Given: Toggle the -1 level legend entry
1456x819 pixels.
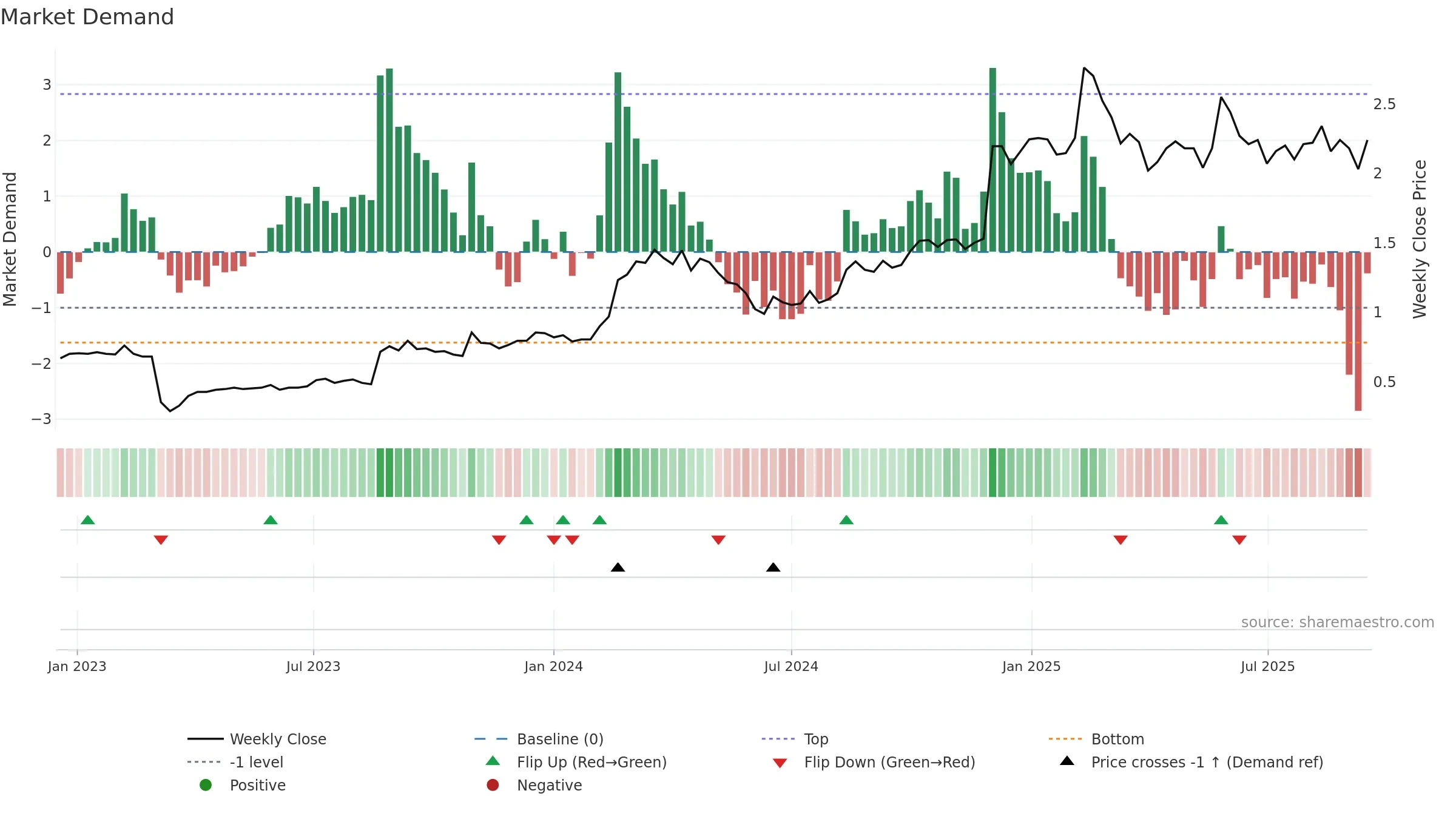Looking at the screenshot, I should [x=235, y=762].
